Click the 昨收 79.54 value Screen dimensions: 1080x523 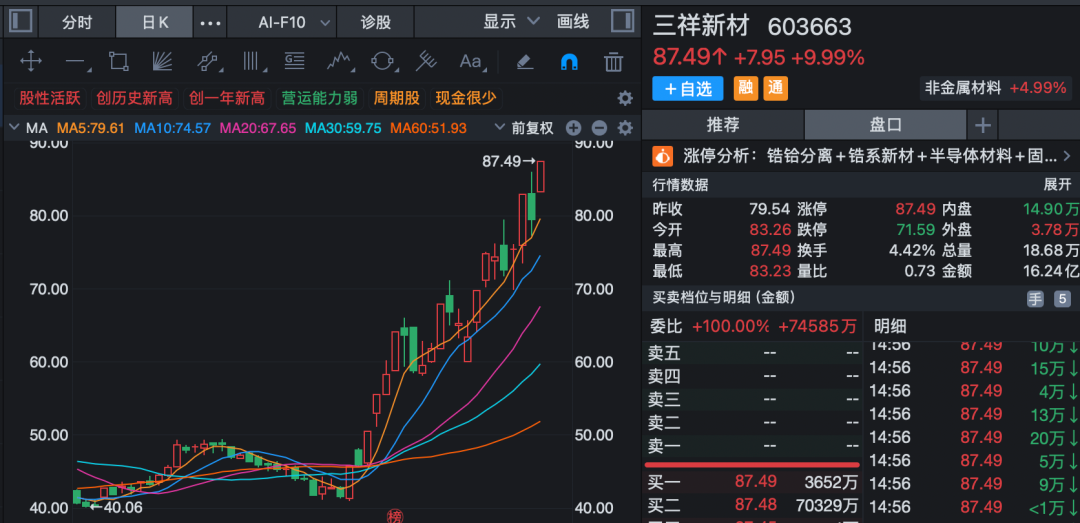[769, 209]
